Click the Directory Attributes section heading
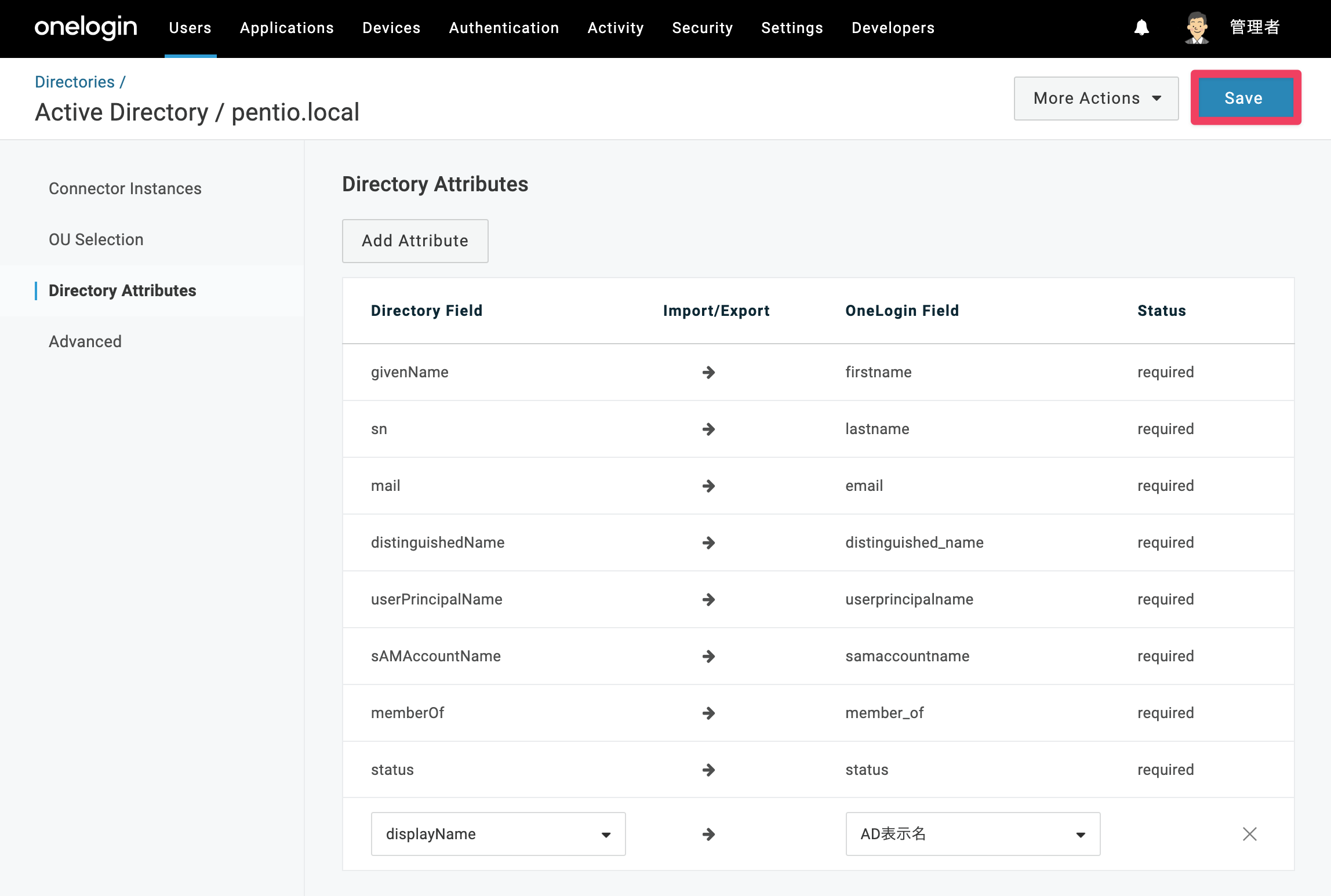Viewport: 1331px width, 896px height. [435, 184]
